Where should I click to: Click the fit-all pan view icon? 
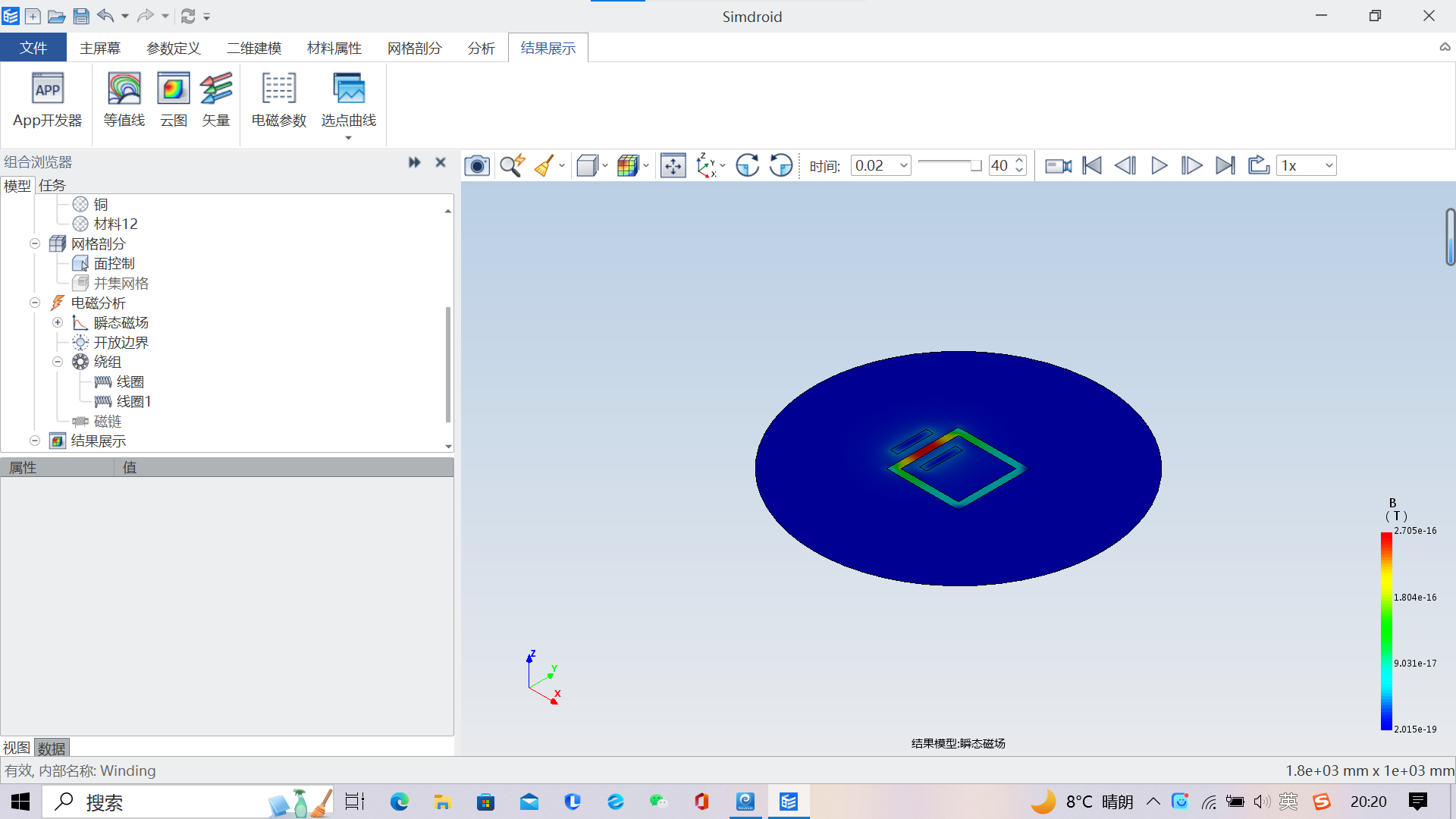pyautogui.click(x=673, y=165)
